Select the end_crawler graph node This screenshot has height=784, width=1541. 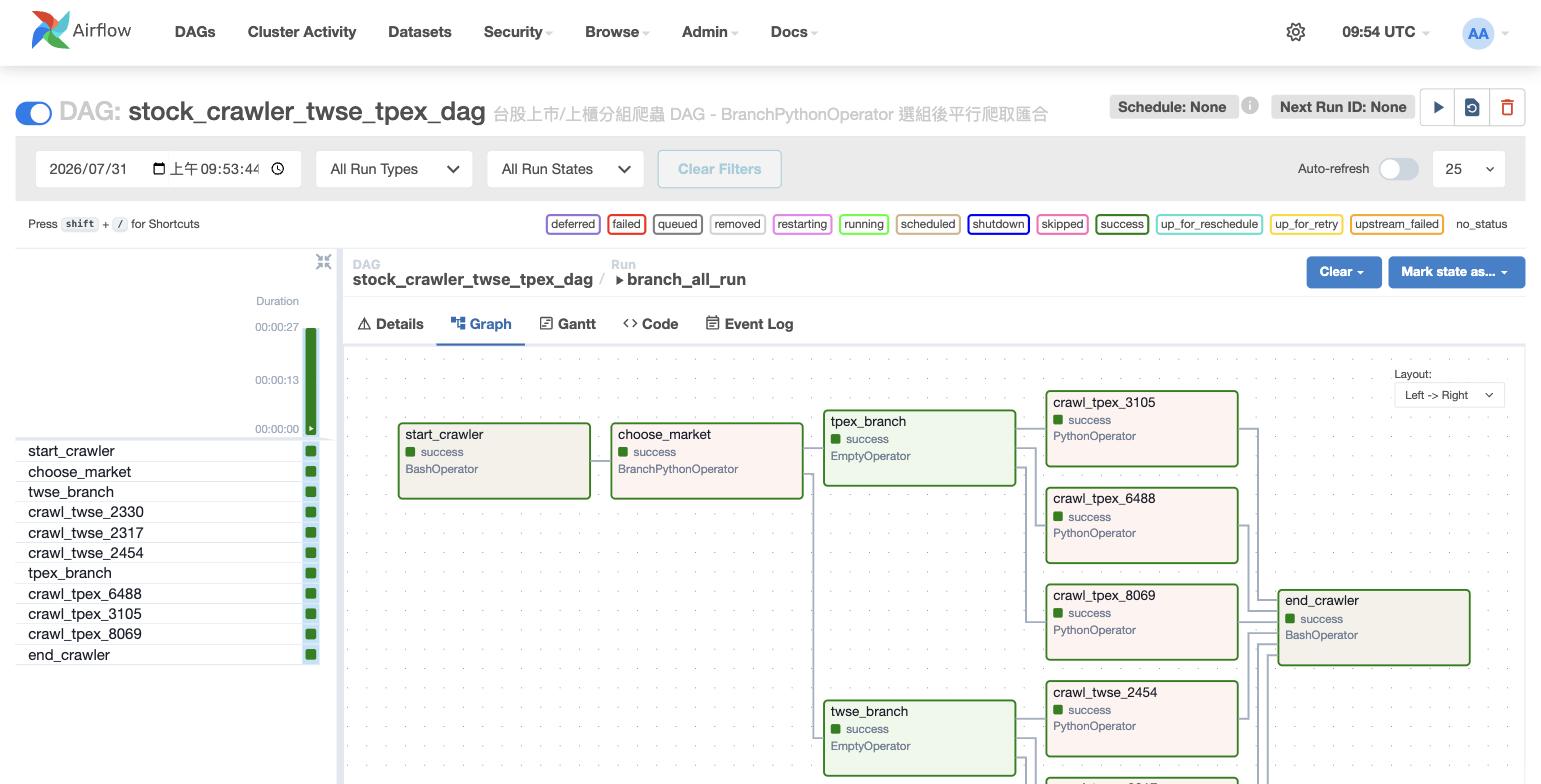point(1374,627)
